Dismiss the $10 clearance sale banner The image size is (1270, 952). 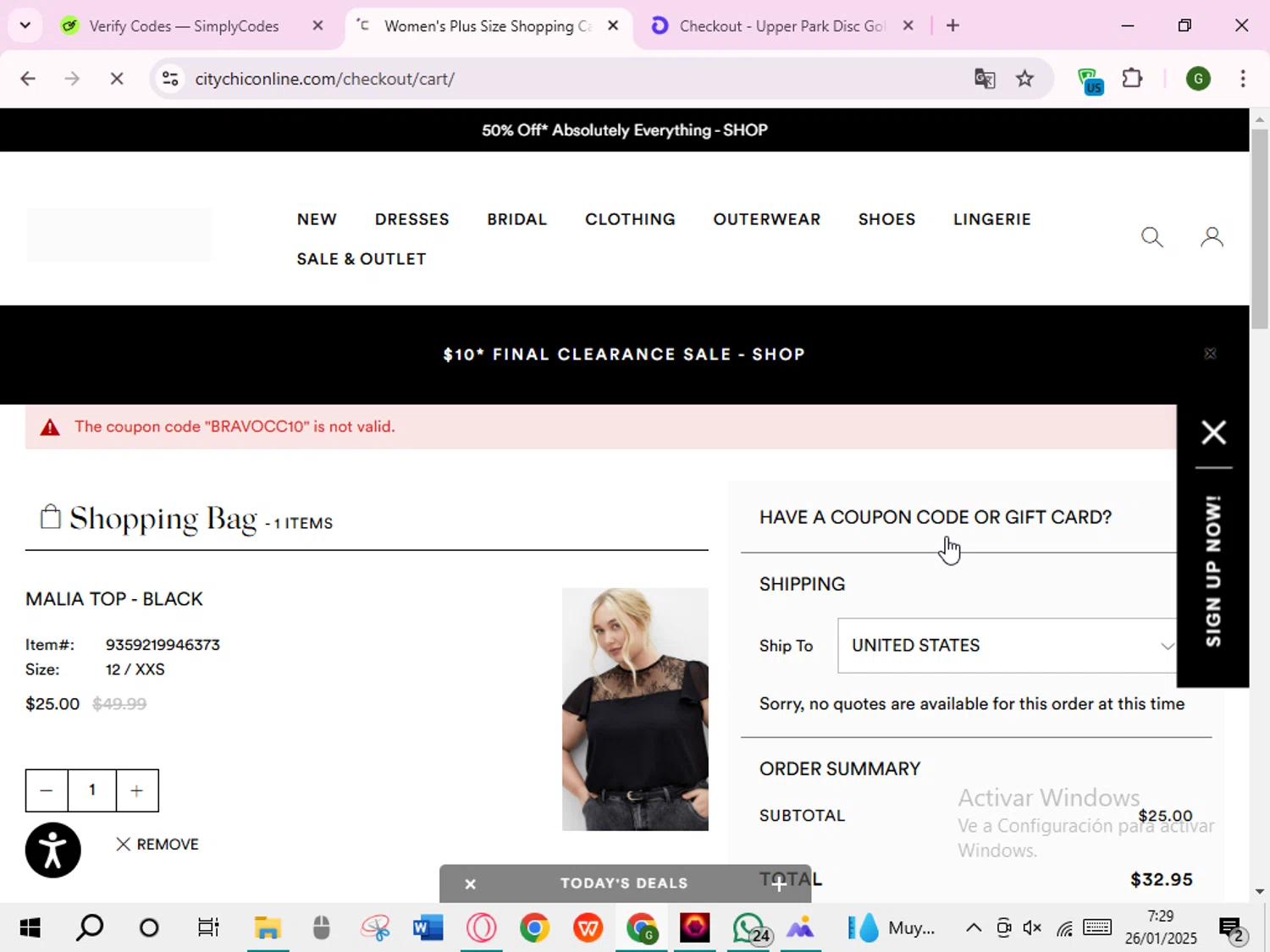[x=1210, y=354]
